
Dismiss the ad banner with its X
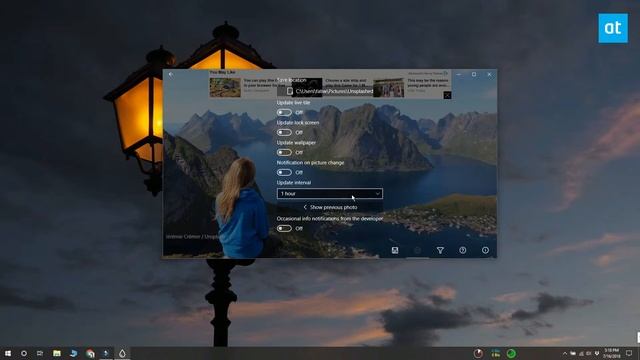[x=447, y=95]
